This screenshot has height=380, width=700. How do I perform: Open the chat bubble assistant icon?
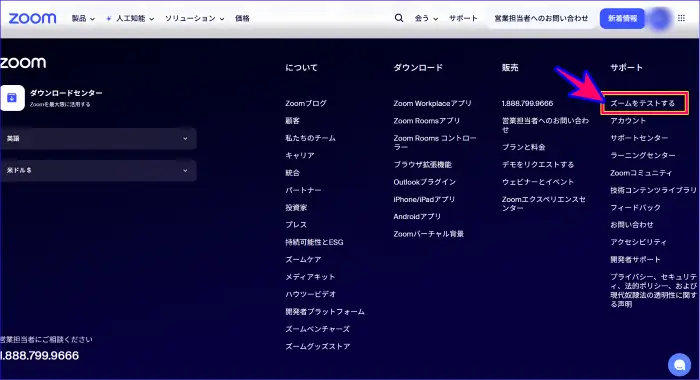679,364
